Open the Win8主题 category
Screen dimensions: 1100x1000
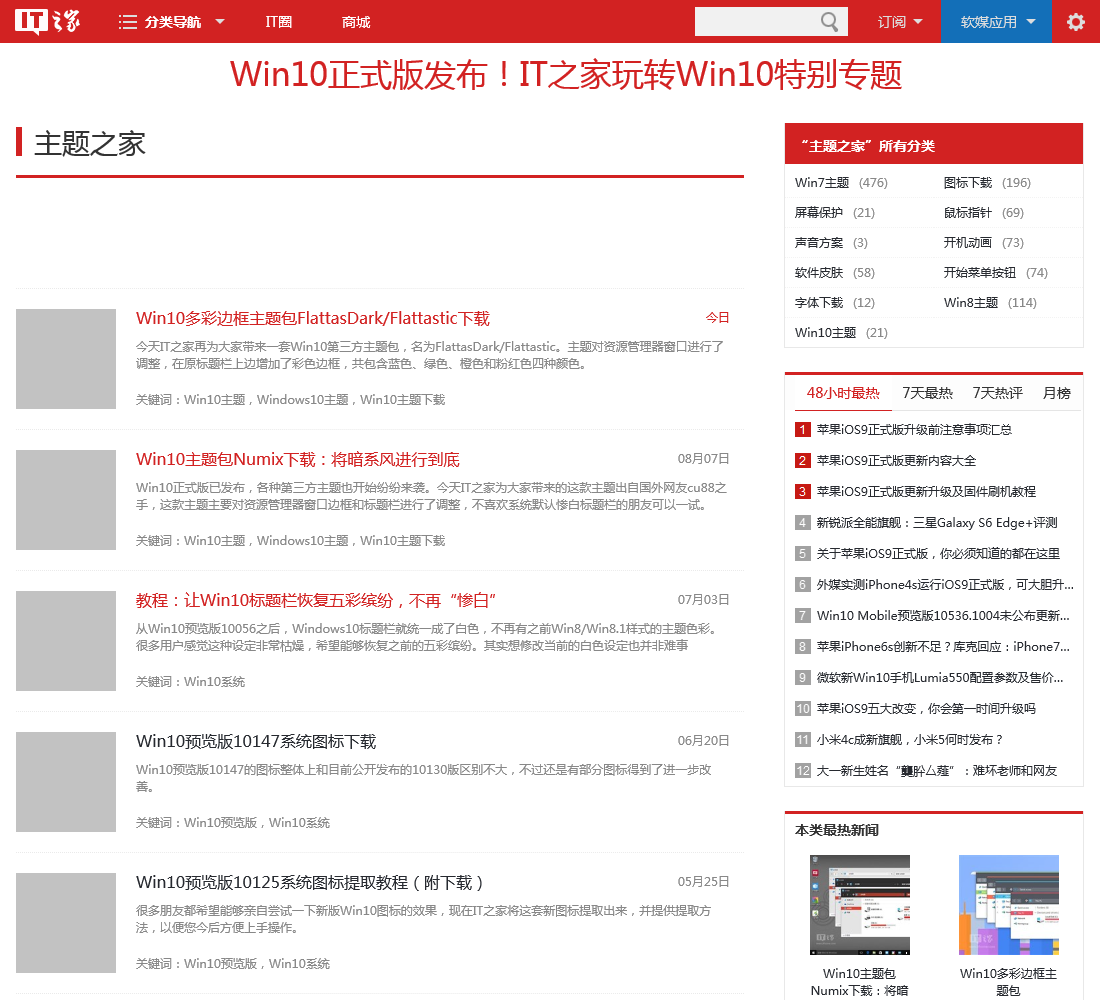click(971, 303)
